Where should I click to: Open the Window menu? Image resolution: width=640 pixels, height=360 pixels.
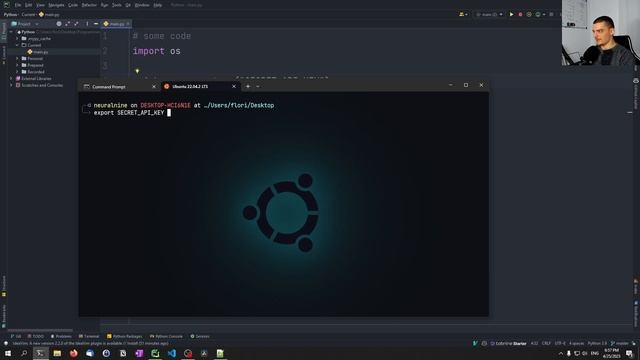click(142, 5)
